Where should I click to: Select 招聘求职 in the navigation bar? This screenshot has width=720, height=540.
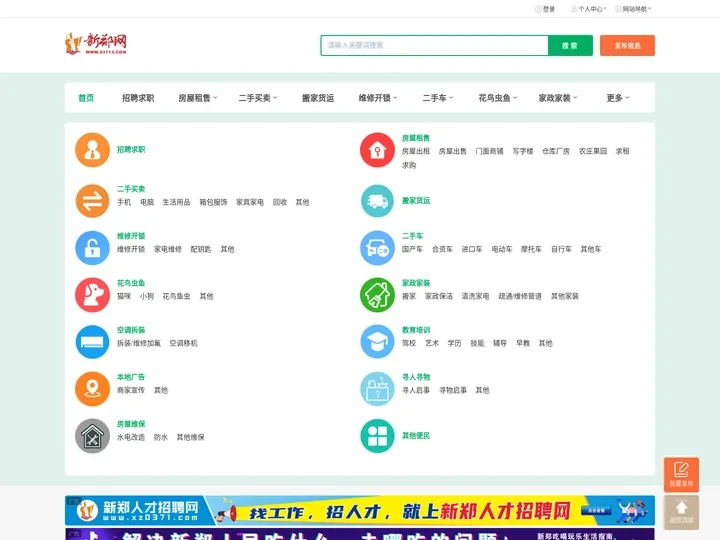[138, 98]
